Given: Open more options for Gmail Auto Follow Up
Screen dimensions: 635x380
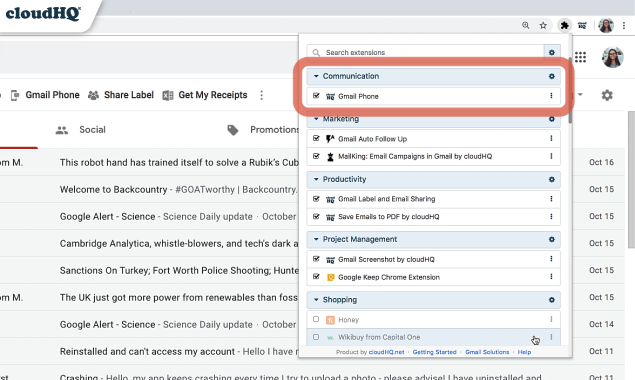Looking at the screenshot, I should pos(551,139).
